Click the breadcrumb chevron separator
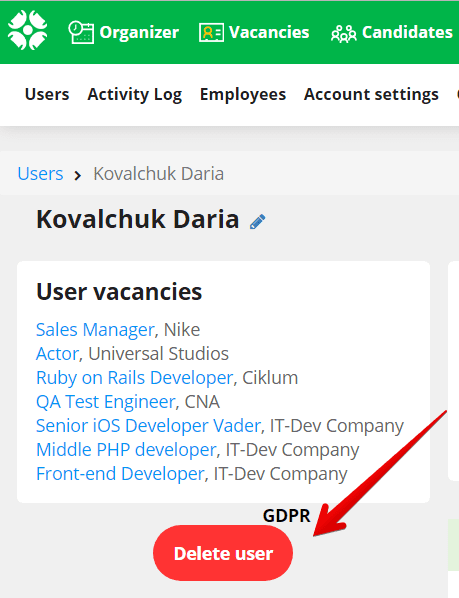Image resolution: width=459 pixels, height=598 pixels. tap(78, 175)
